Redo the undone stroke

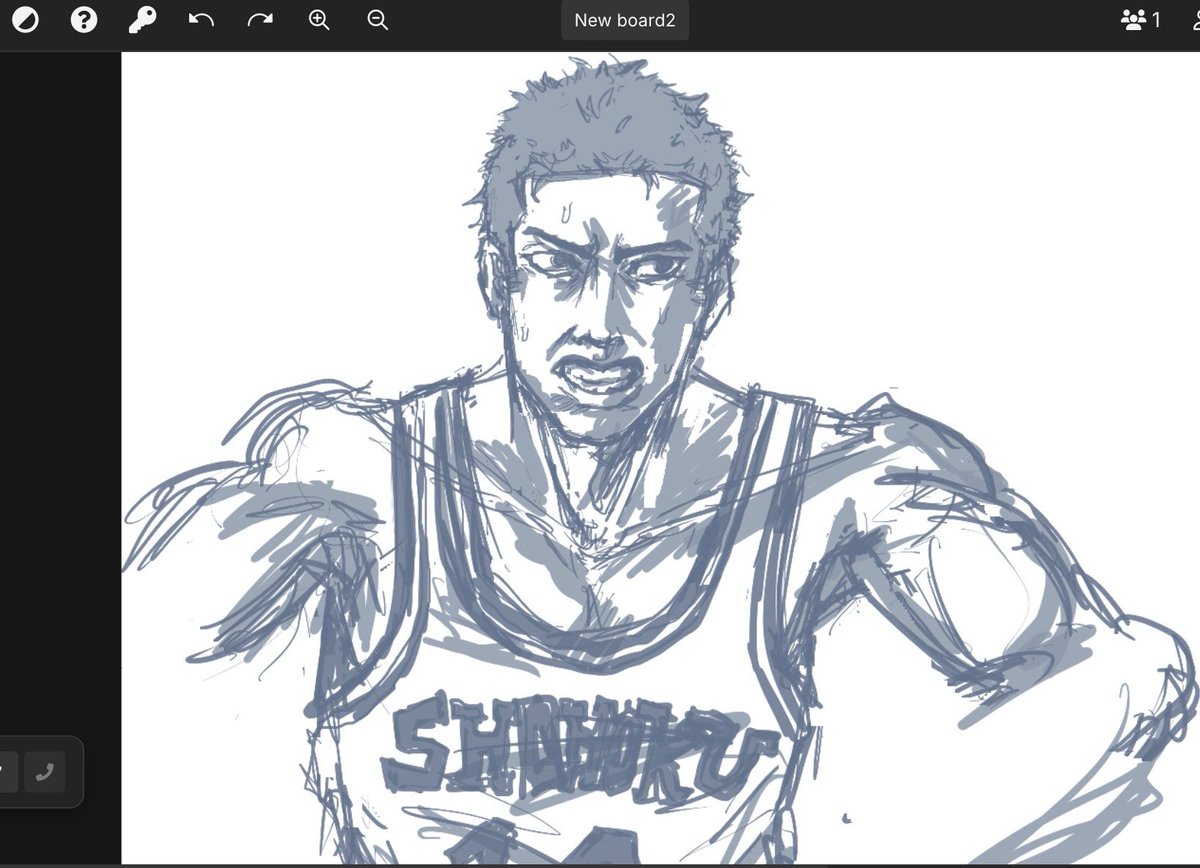click(x=260, y=20)
